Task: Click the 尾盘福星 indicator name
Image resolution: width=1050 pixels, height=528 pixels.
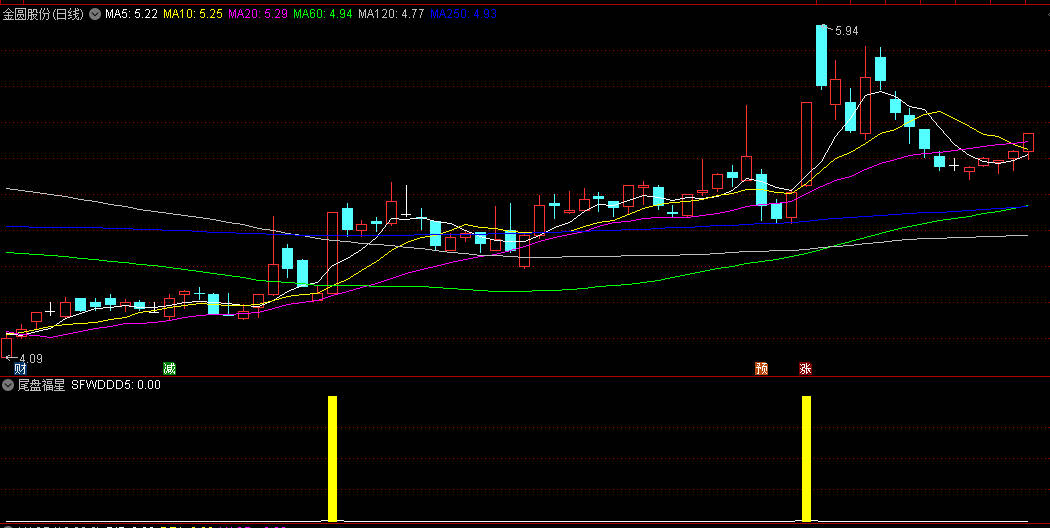Action: click(x=41, y=385)
